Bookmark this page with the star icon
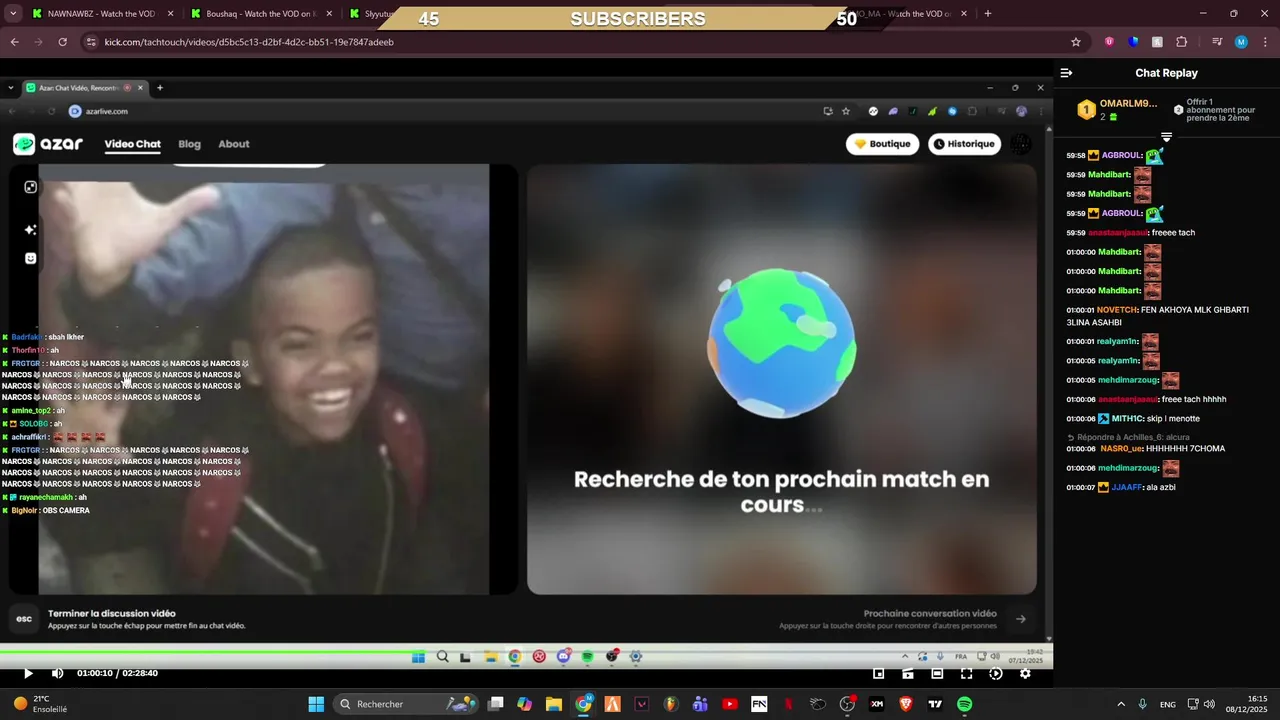The image size is (1280, 720). point(1076,42)
